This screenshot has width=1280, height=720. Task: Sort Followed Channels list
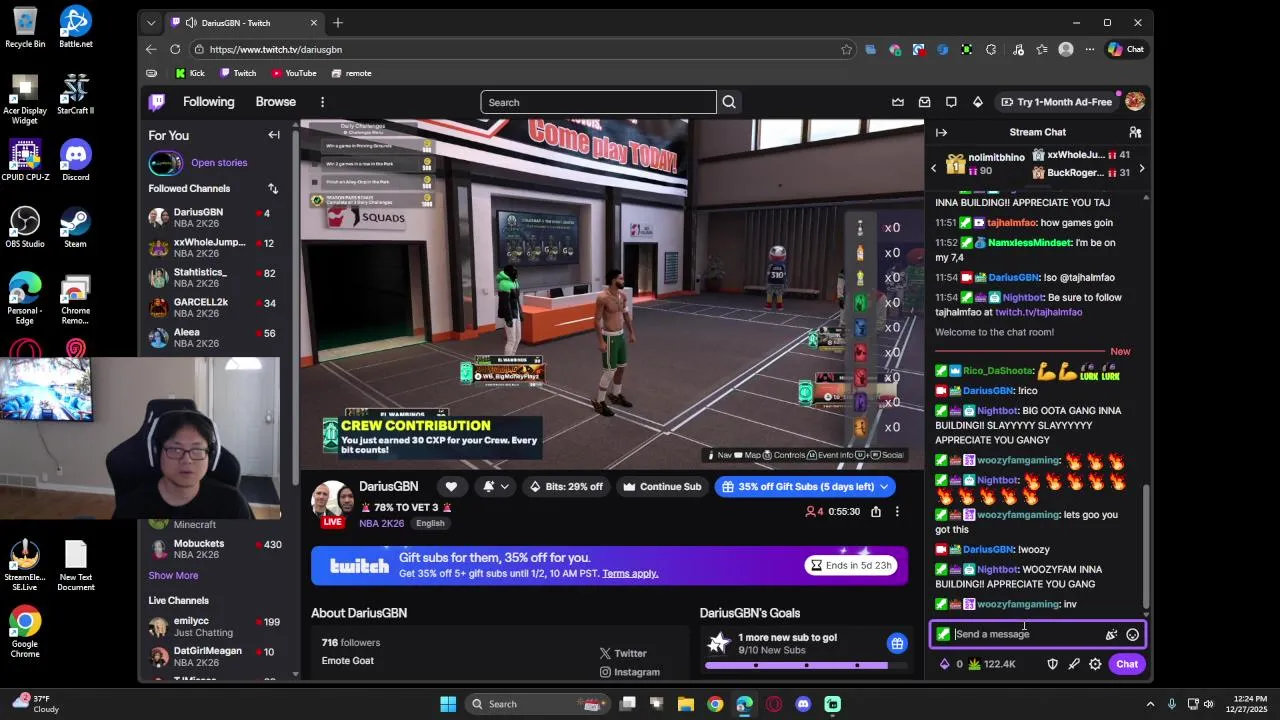click(273, 188)
